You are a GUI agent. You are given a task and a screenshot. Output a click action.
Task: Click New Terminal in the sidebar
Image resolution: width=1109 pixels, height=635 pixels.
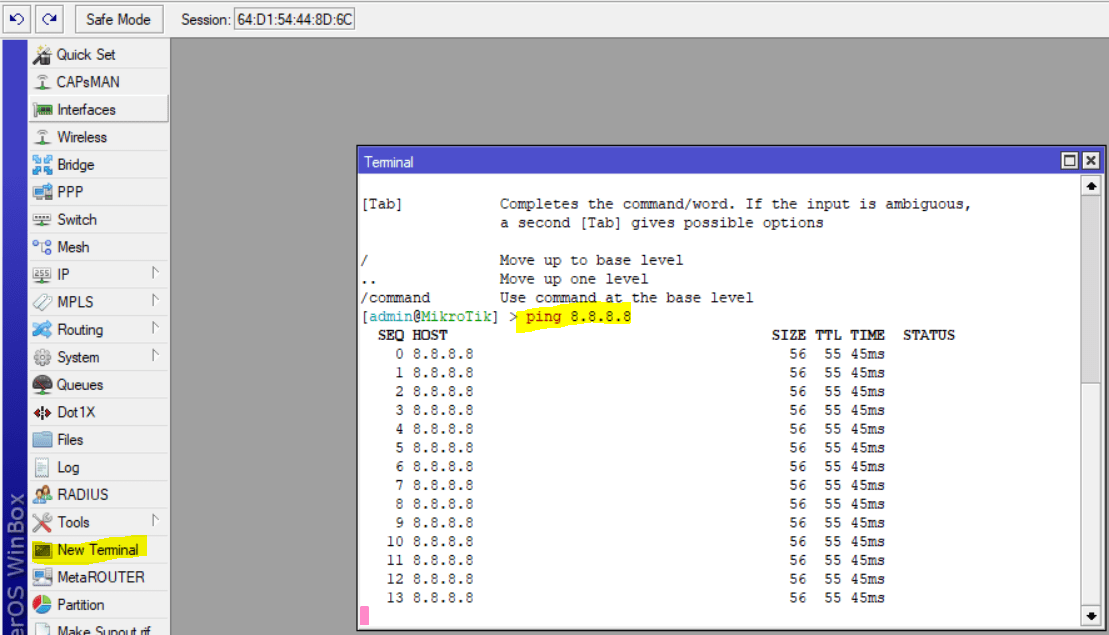tap(97, 550)
